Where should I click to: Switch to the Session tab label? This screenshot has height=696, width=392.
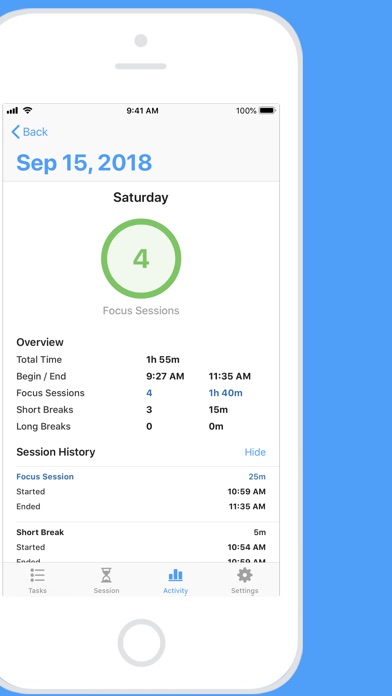tap(106, 590)
